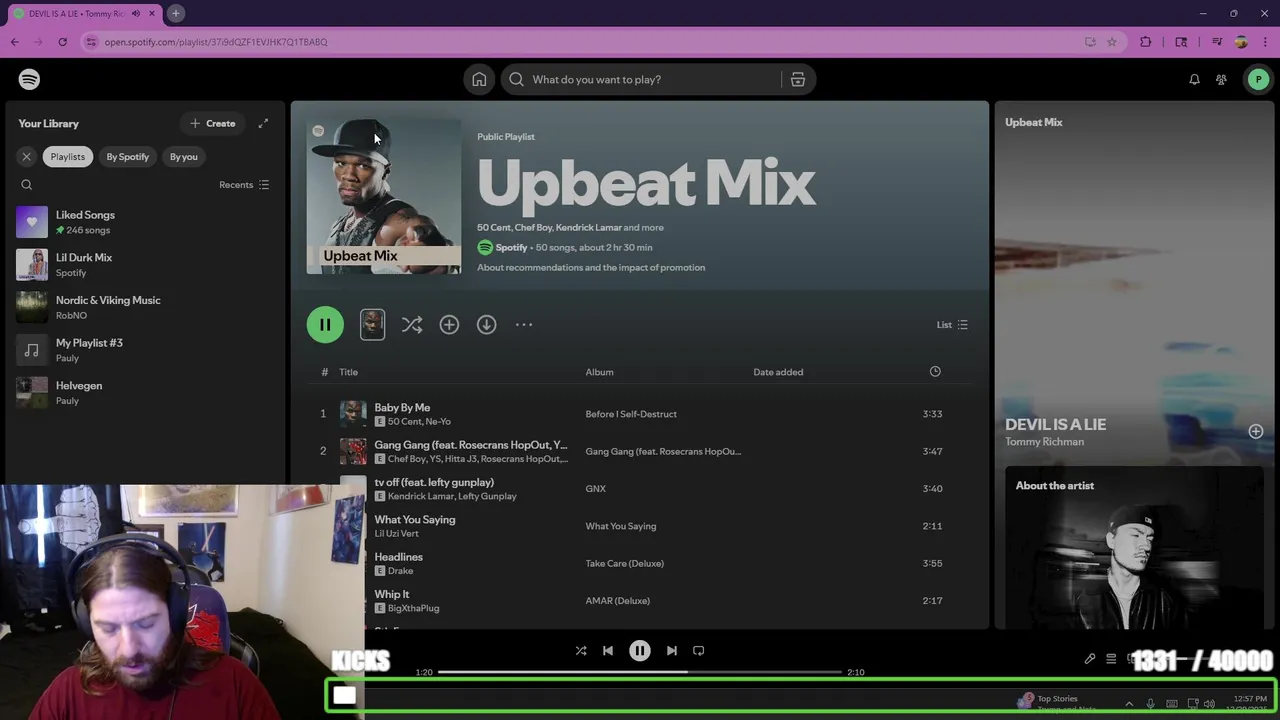Open the Chrome extensions puzzle icon

point(1146,42)
